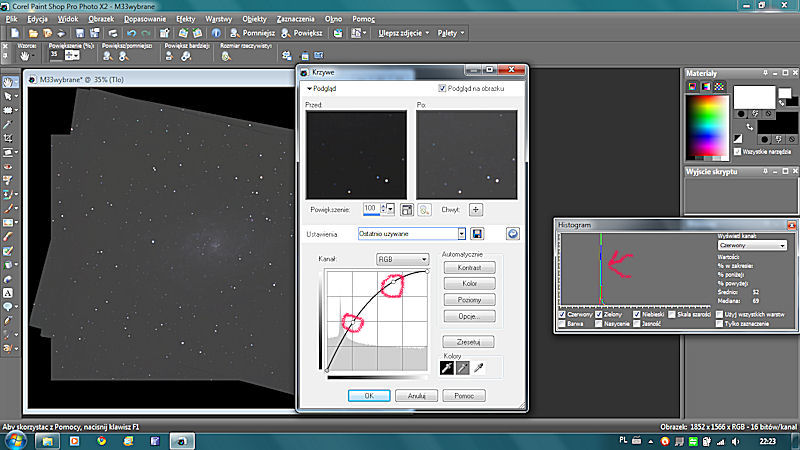Open the Dopasowanie menu
The width and height of the screenshot is (800, 450).
pyautogui.click(x=145, y=19)
